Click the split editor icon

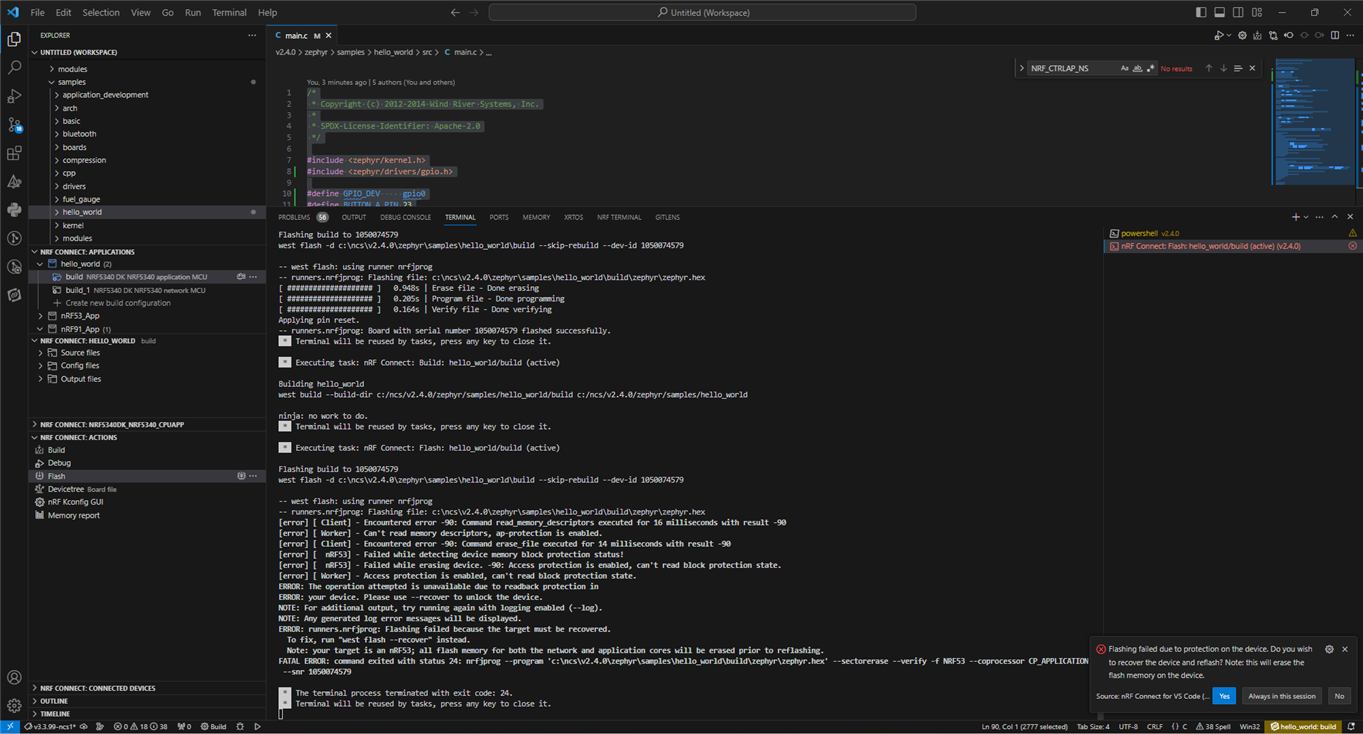(1334, 36)
